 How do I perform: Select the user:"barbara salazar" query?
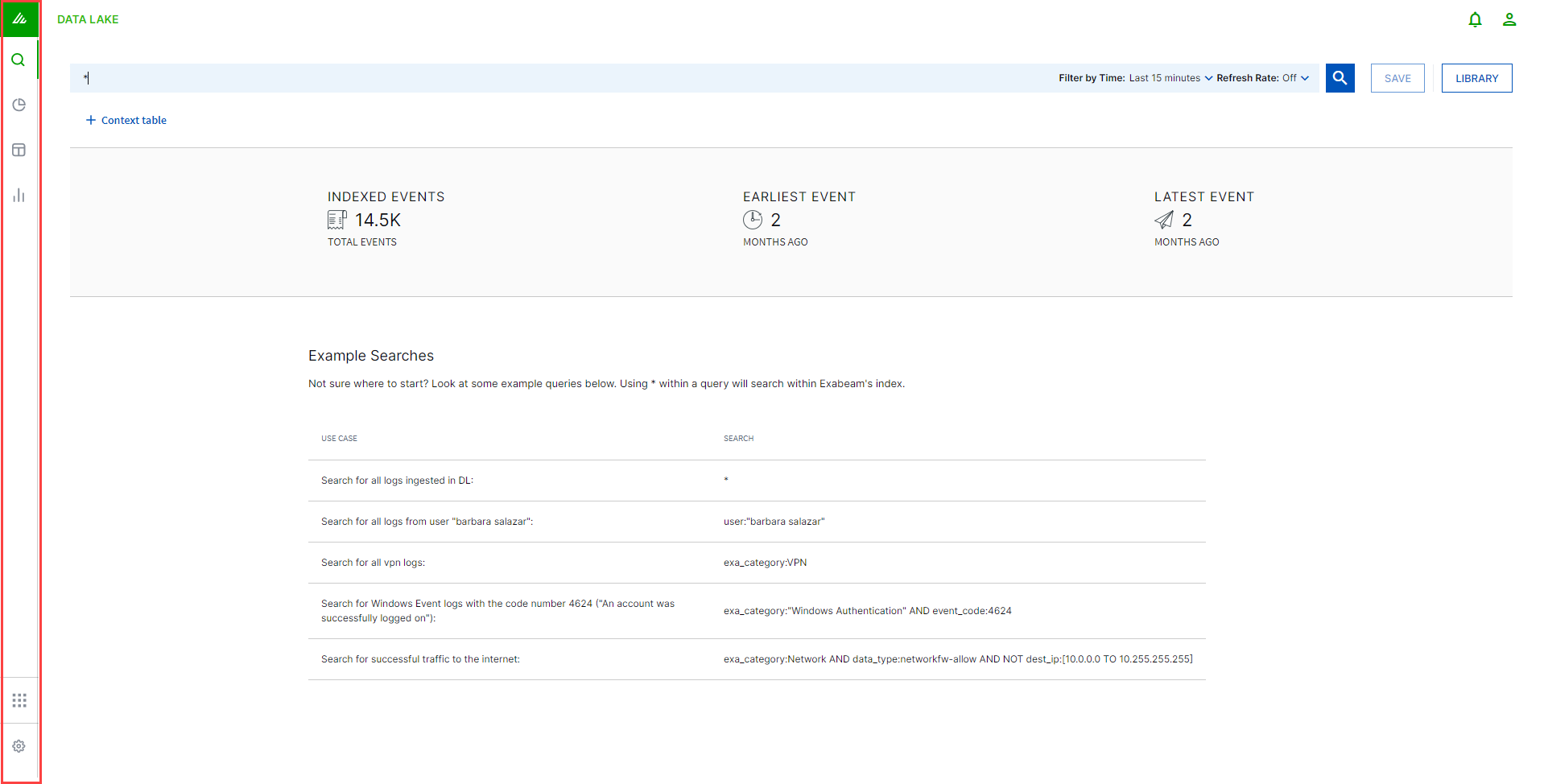point(774,522)
